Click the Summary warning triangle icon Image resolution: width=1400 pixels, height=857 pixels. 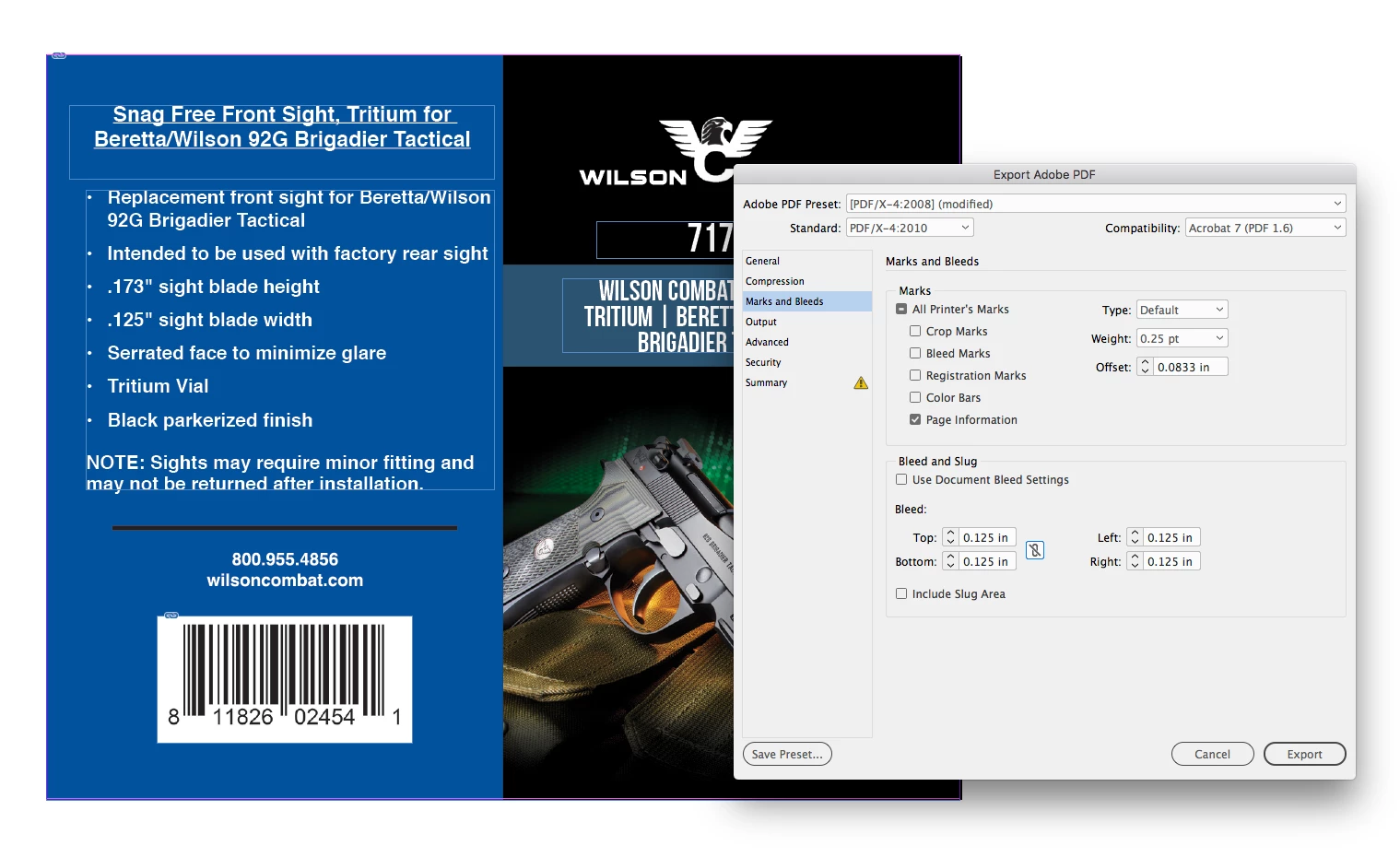pyautogui.click(x=861, y=383)
